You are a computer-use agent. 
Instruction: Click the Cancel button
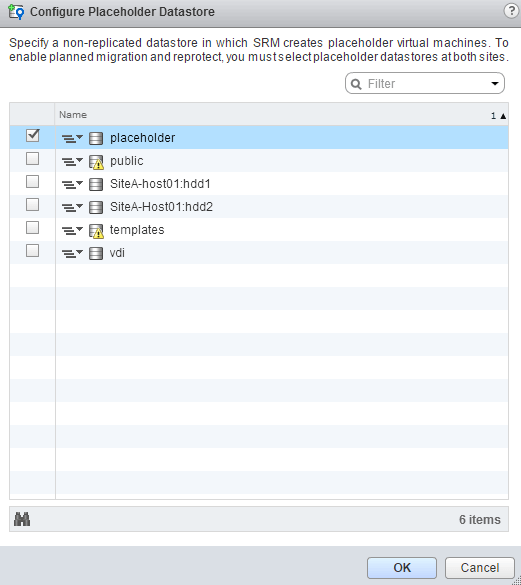click(x=480, y=567)
